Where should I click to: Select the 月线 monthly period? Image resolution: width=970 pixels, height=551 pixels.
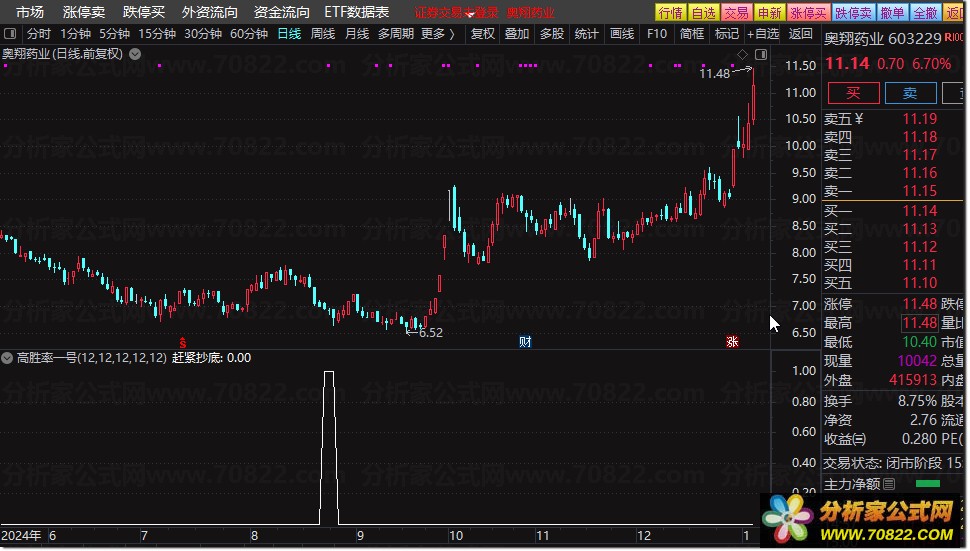tap(356, 33)
